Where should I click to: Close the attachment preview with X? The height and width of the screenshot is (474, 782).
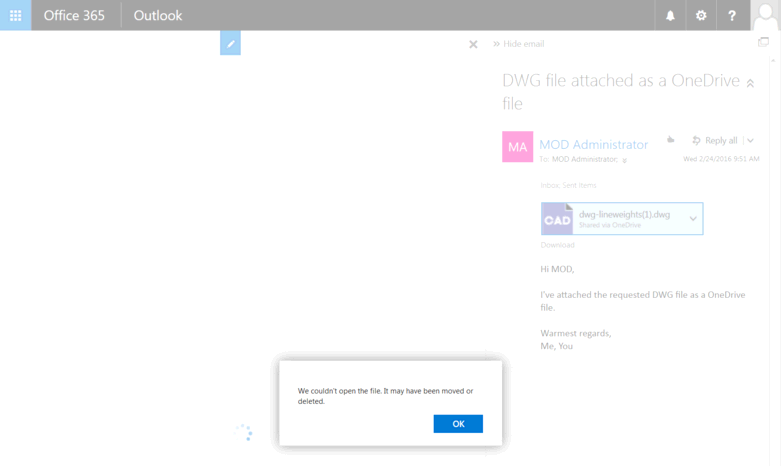[x=473, y=44]
